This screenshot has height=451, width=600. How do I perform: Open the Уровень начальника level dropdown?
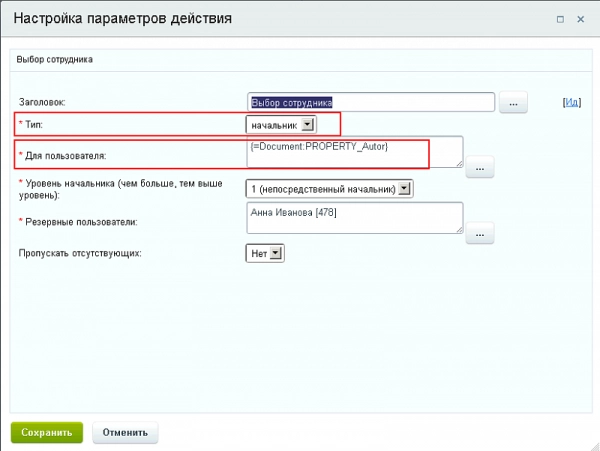click(329, 188)
